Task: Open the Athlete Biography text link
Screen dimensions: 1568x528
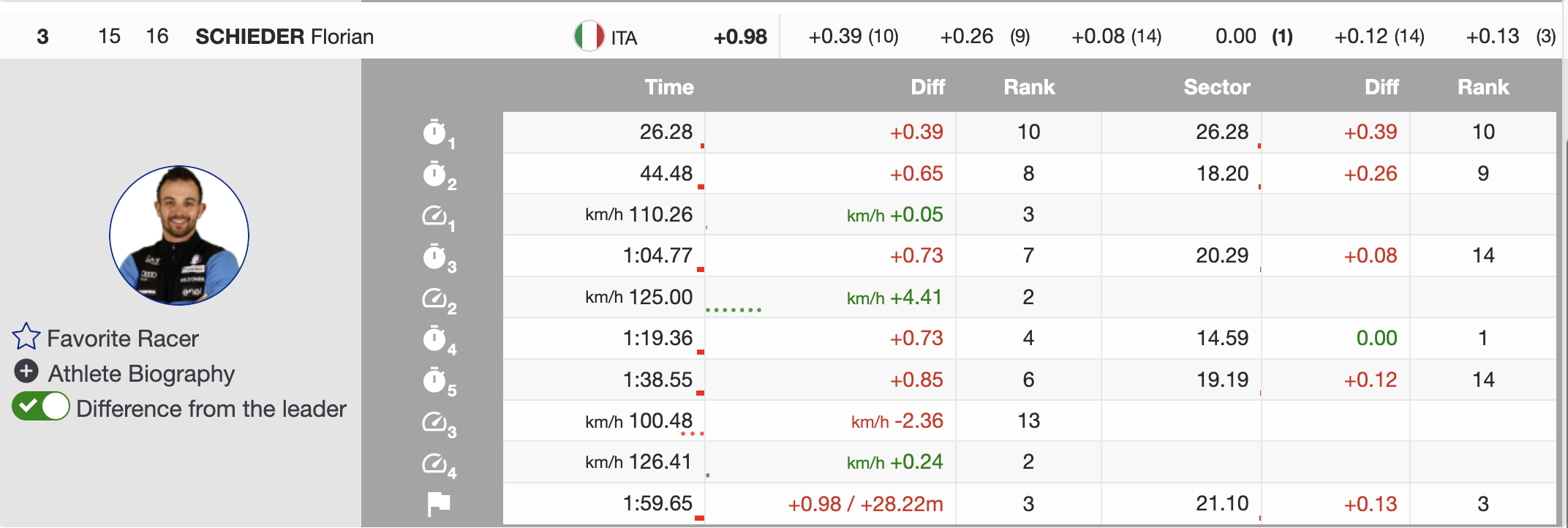Action: point(141,374)
